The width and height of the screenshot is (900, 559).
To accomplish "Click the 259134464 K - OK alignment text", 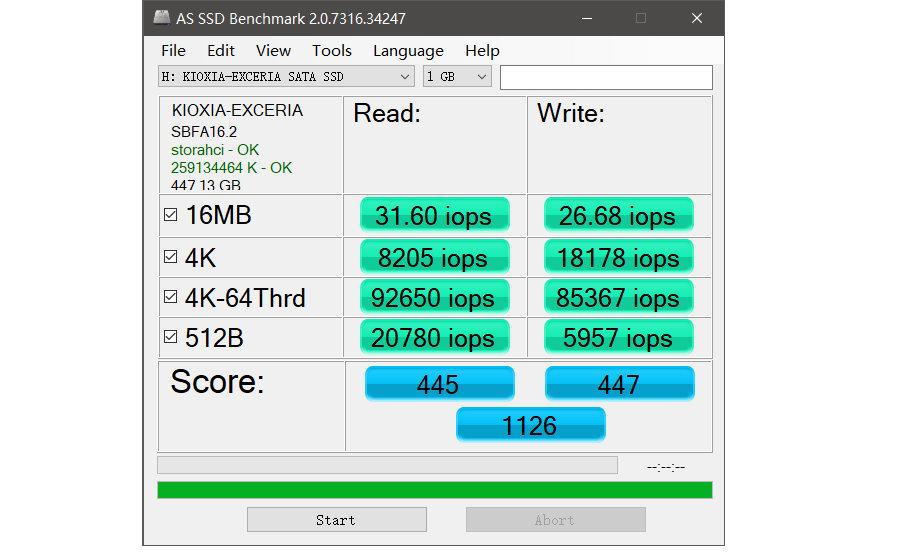I will (231, 168).
